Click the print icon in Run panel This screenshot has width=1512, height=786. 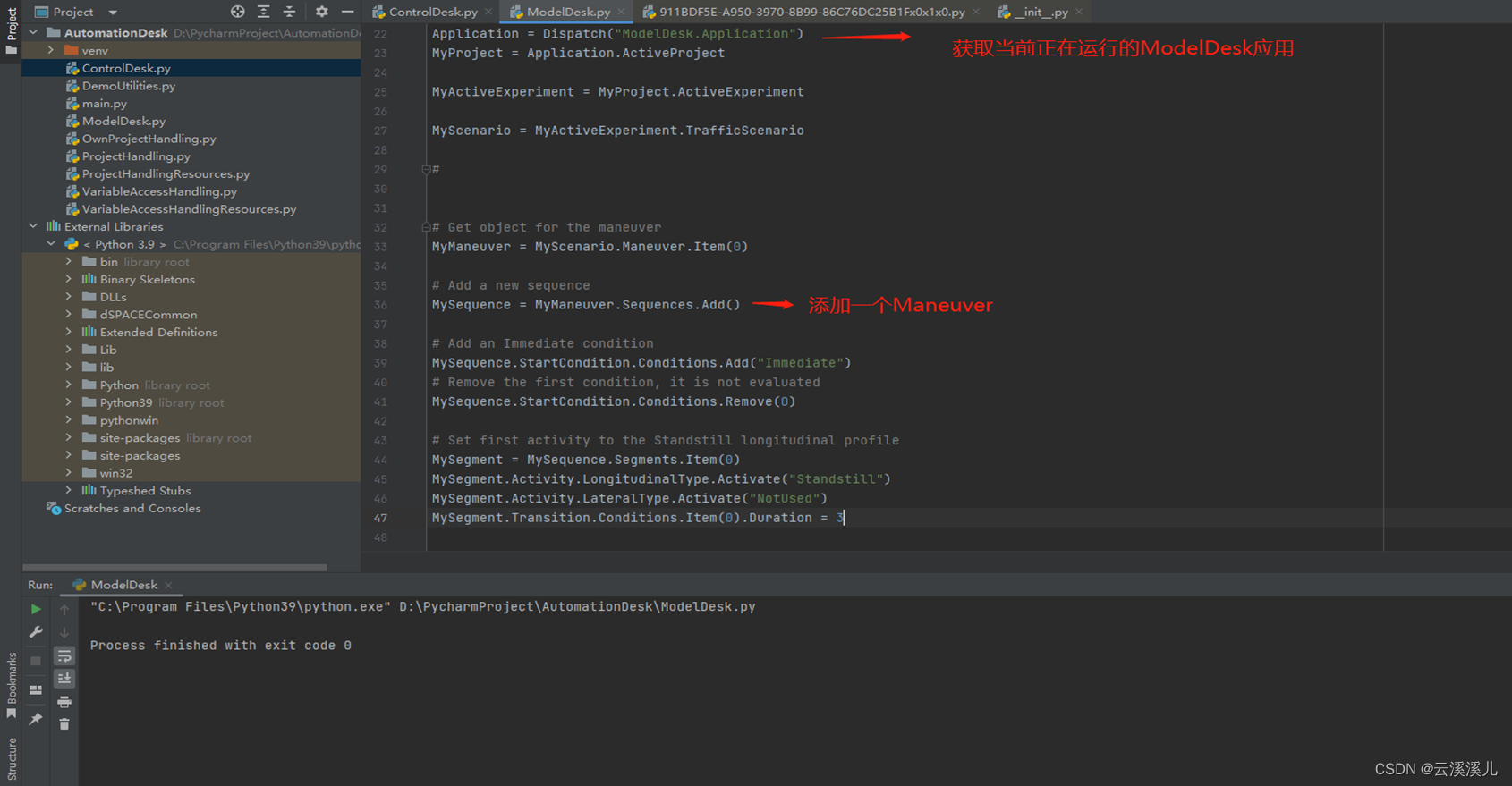tap(64, 702)
